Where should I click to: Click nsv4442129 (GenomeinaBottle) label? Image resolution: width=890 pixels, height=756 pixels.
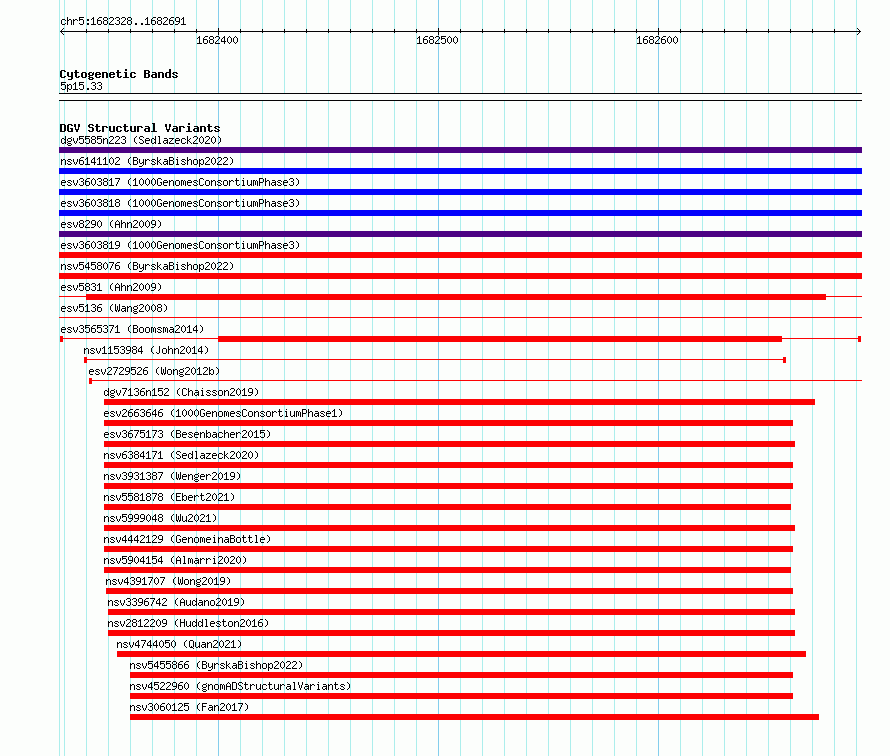coord(187,539)
